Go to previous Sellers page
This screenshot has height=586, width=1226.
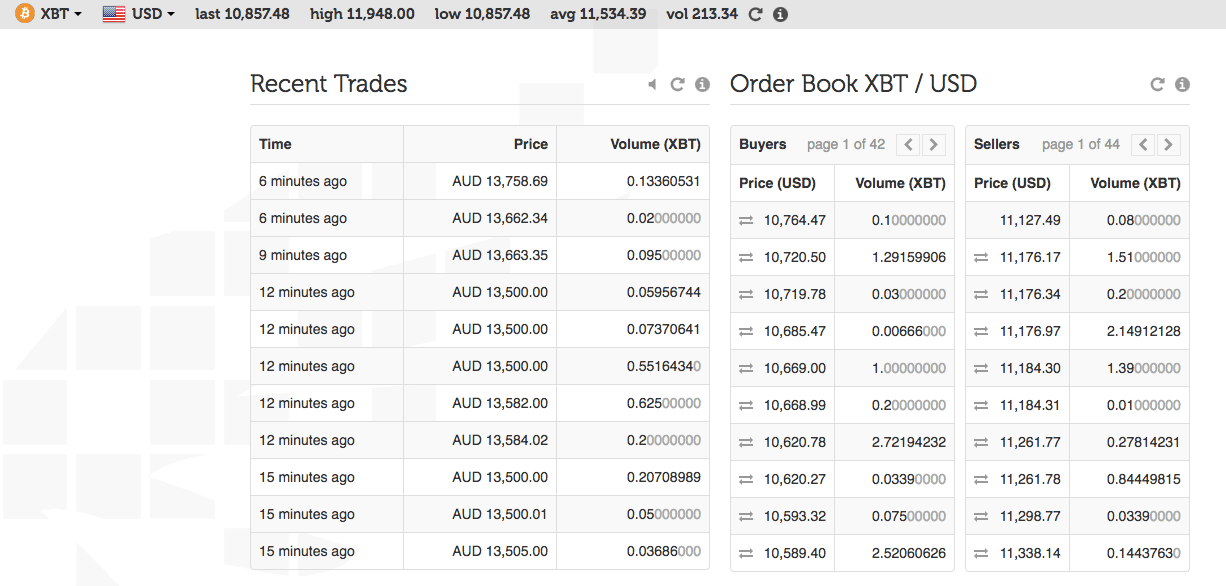coord(1144,144)
